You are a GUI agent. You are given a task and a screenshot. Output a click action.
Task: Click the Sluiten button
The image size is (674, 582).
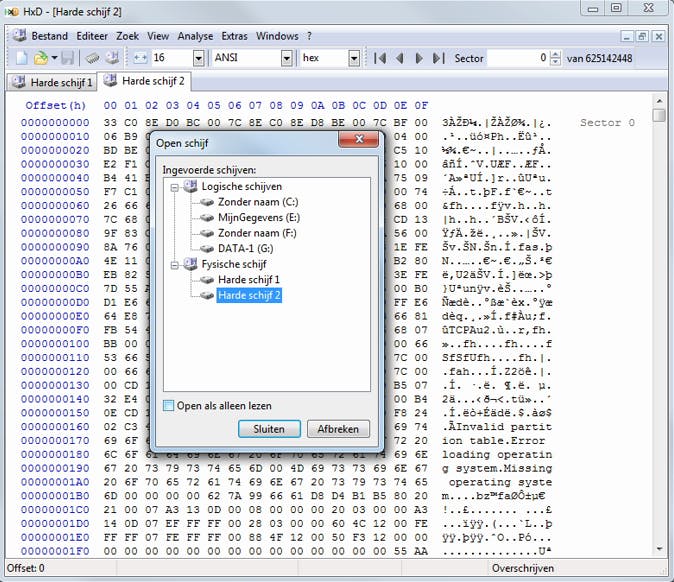(x=269, y=429)
